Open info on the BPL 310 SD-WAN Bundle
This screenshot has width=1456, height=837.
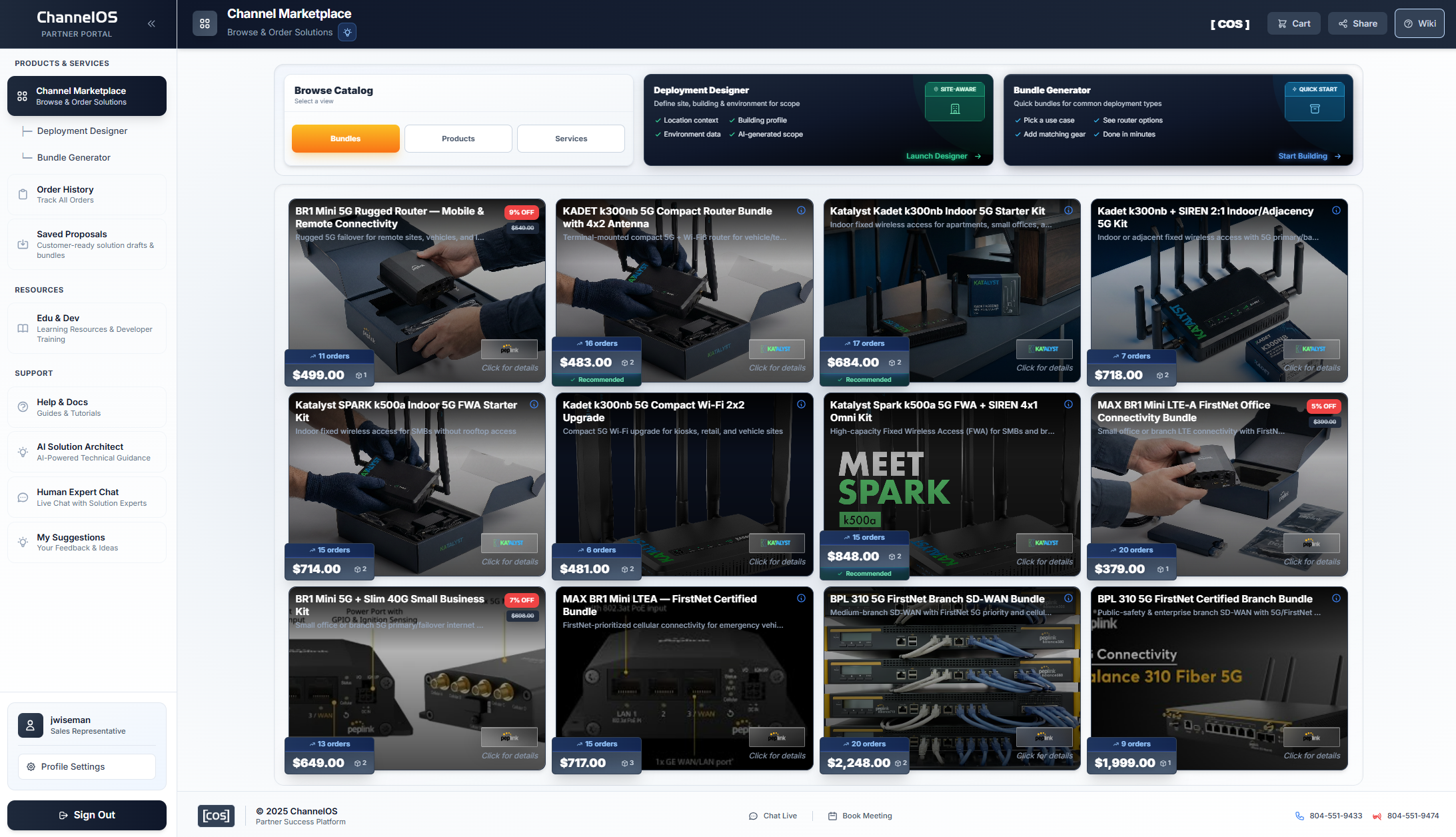(1069, 598)
